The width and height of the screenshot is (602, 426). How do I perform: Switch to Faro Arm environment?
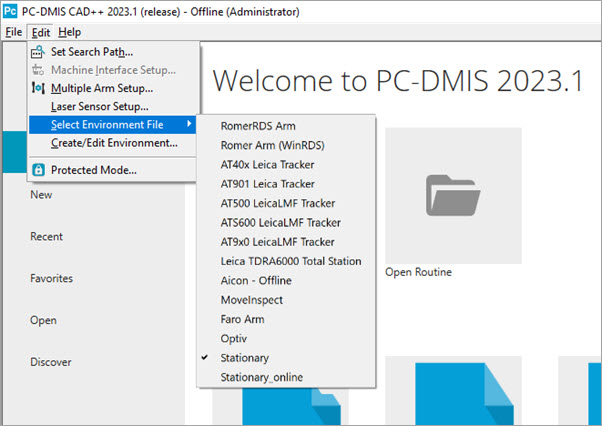pyautogui.click(x=243, y=319)
